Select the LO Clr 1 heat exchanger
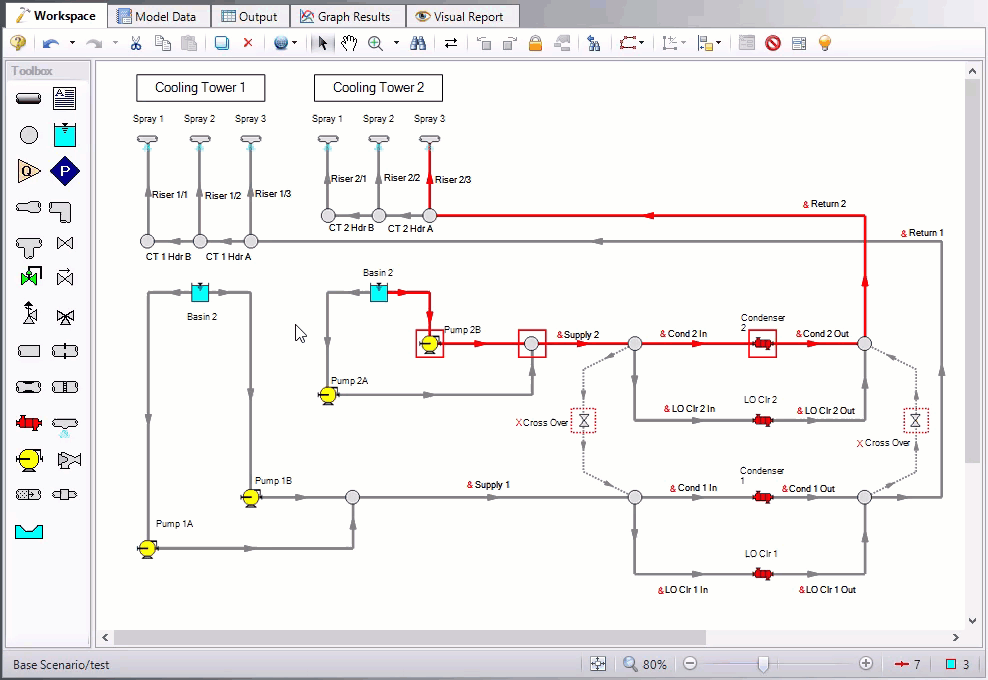Viewport: 988px width, 680px height. pos(762,573)
